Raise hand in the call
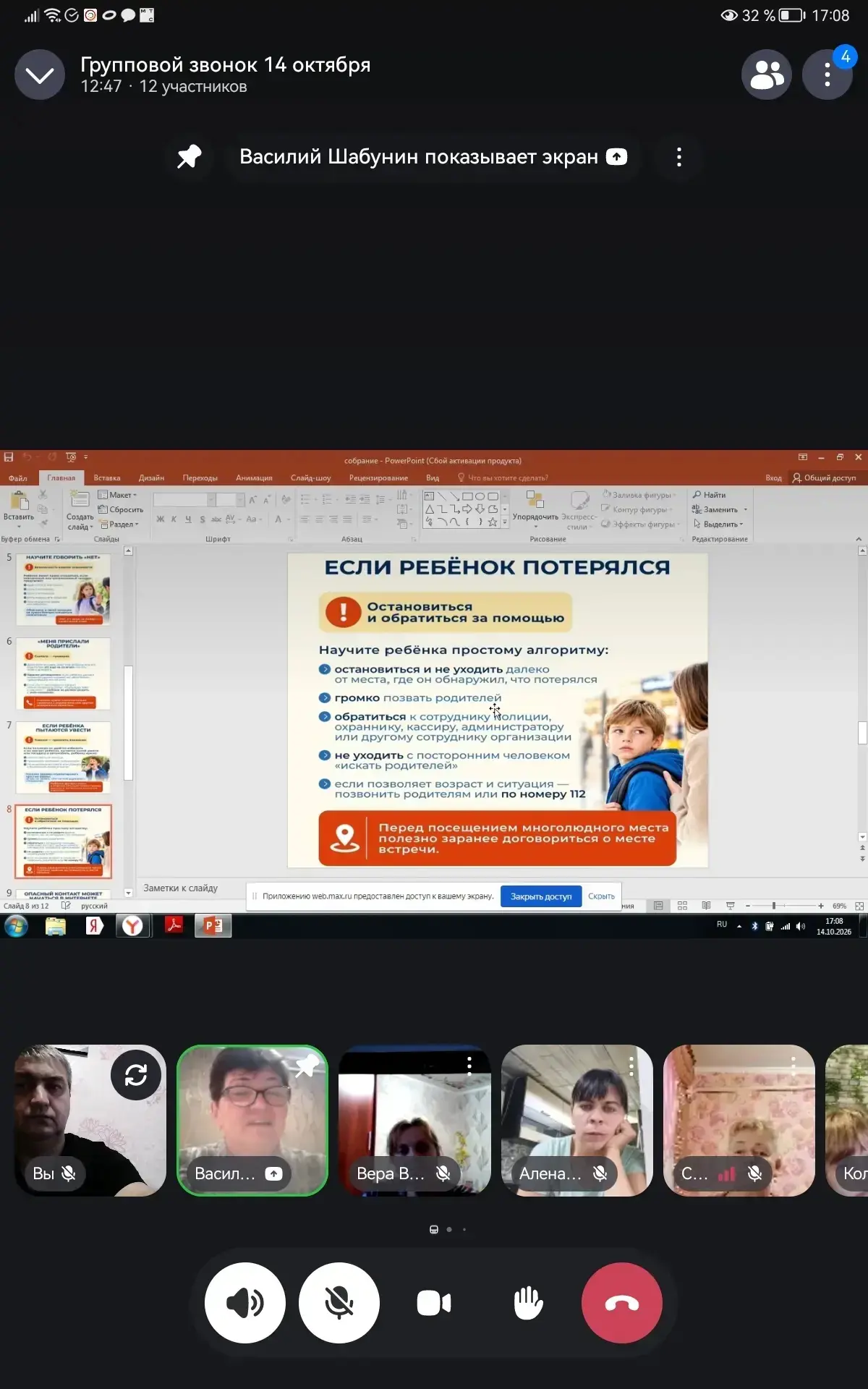This screenshot has width=868, height=1389. [528, 1303]
